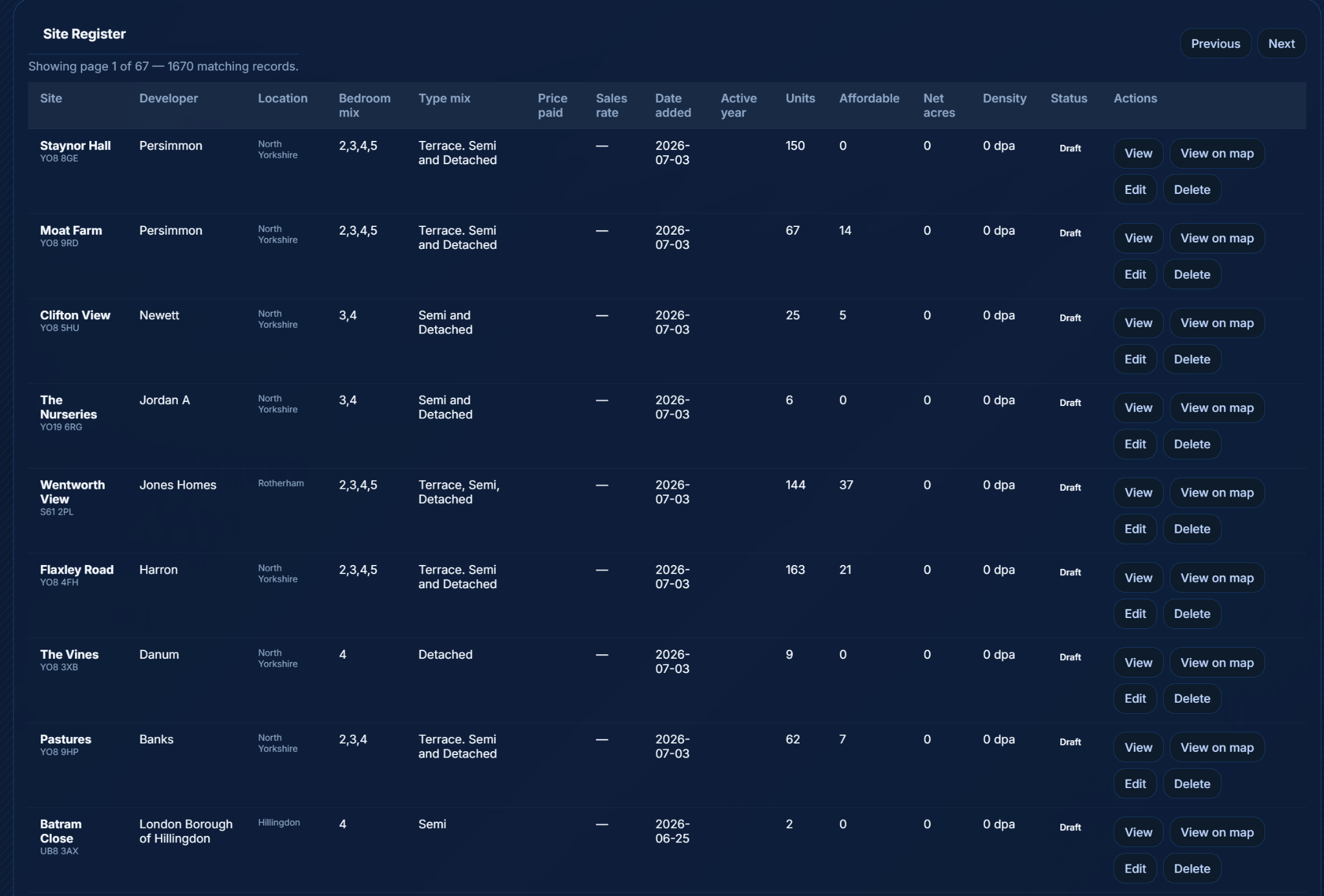
Task: Click the Status column header
Action: pyautogui.click(x=1068, y=98)
